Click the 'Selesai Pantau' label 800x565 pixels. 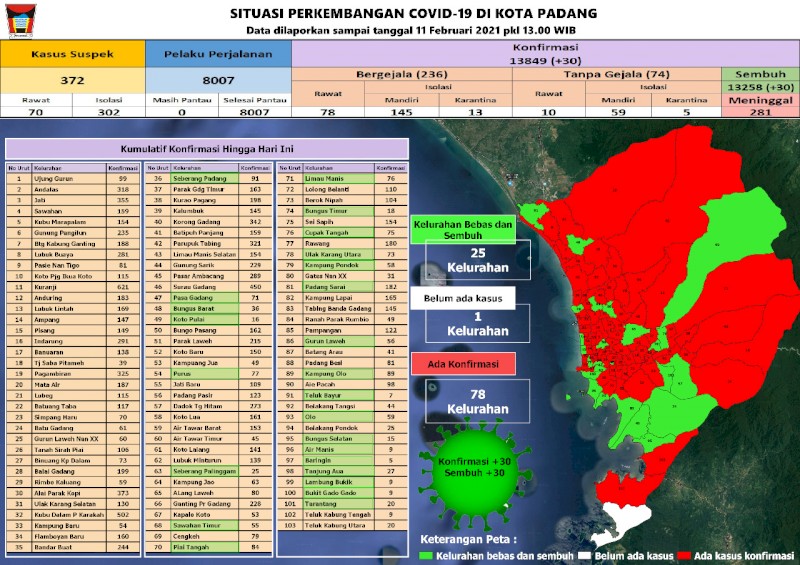(255, 100)
